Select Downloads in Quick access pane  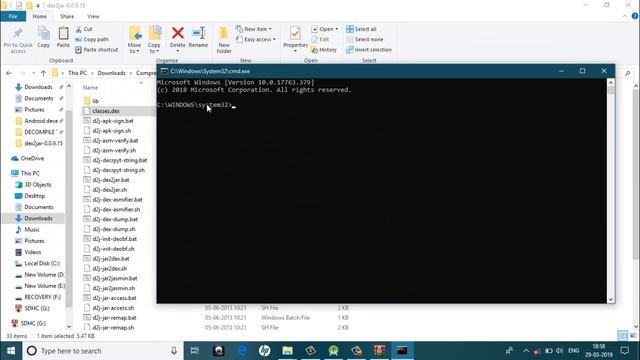pos(38,87)
